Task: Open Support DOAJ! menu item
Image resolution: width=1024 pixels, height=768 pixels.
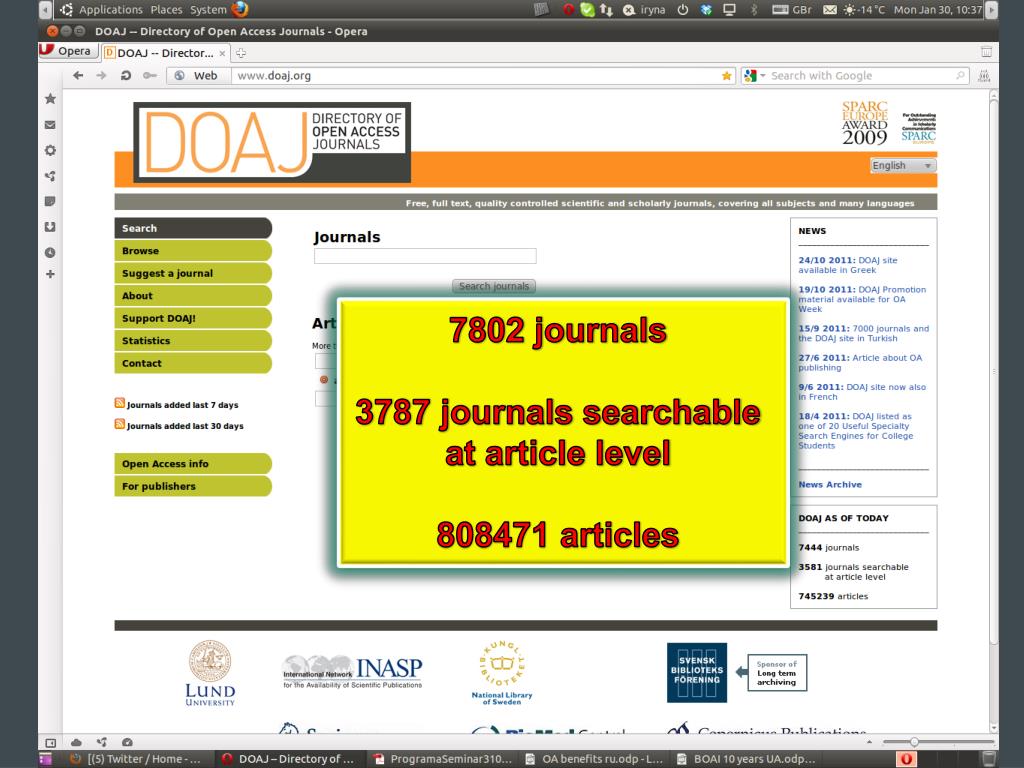Action: 193,318
